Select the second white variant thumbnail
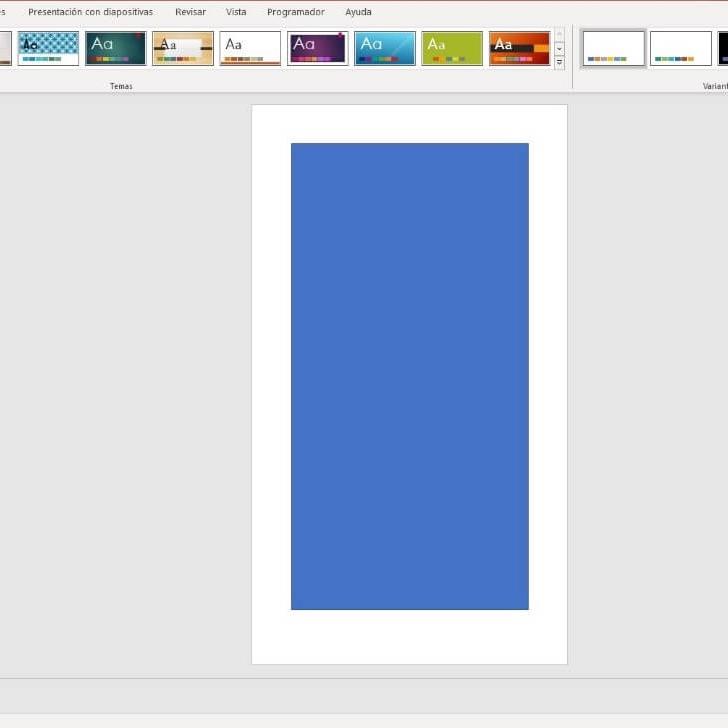The height and width of the screenshot is (728, 728). (680, 48)
